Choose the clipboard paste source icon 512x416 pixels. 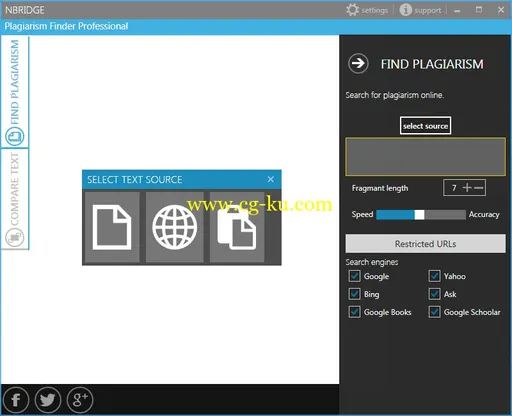[237, 227]
